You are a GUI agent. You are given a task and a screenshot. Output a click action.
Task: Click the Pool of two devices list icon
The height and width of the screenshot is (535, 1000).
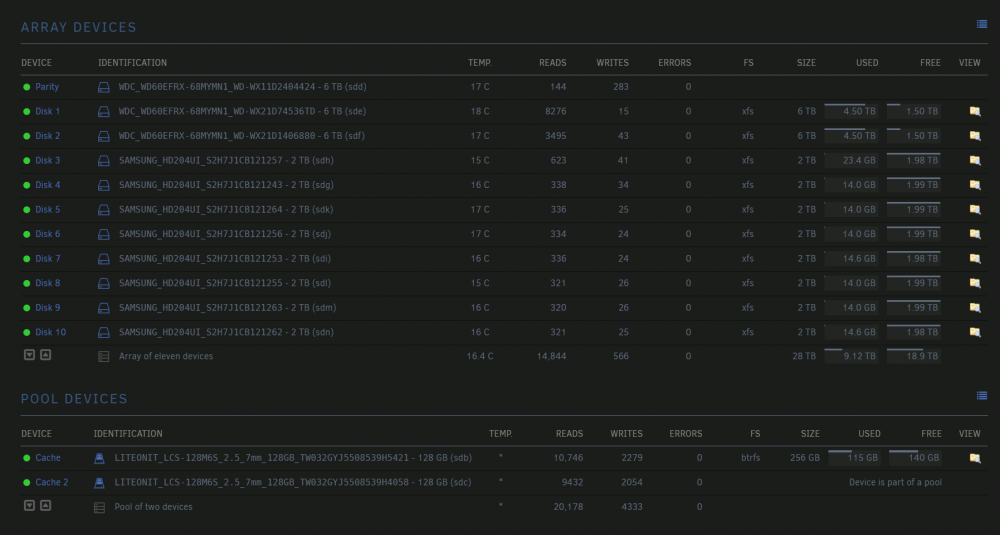(x=99, y=508)
